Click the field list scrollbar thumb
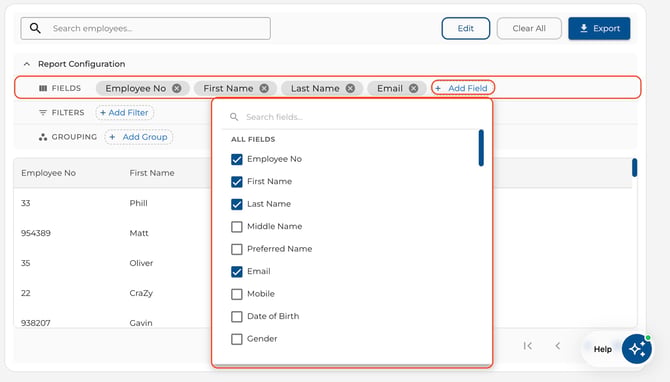Screen dimensions: 670x382 point(481,148)
